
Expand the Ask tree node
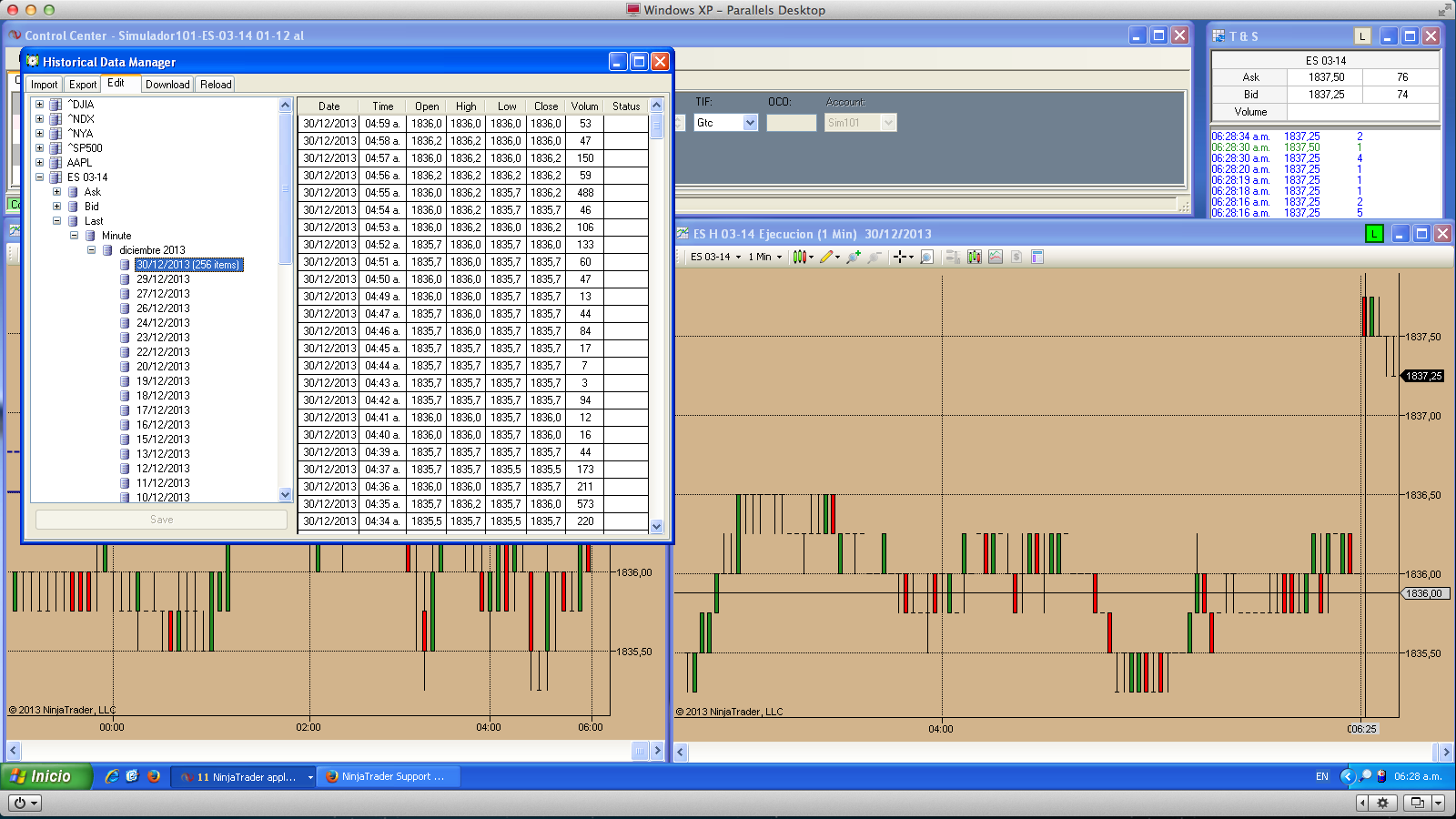[x=56, y=192]
